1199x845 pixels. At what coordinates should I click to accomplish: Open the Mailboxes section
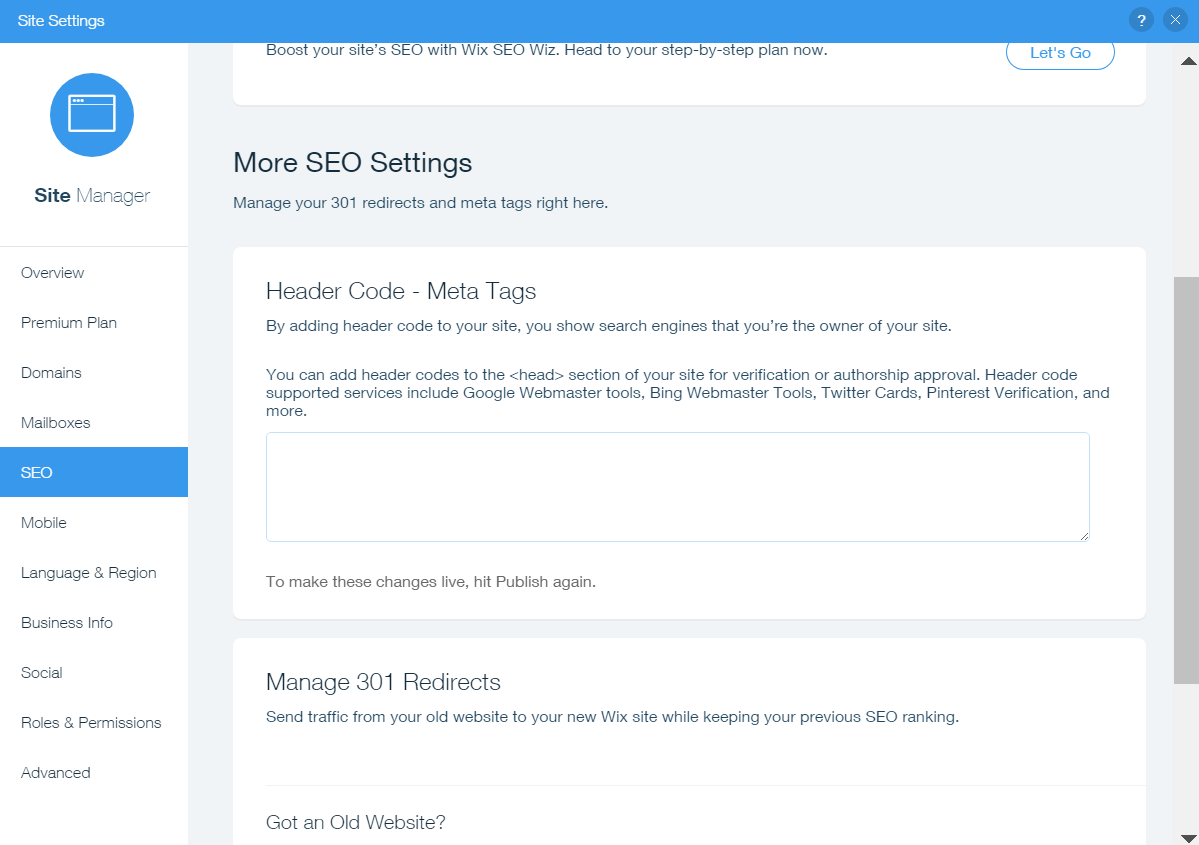click(94, 423)
